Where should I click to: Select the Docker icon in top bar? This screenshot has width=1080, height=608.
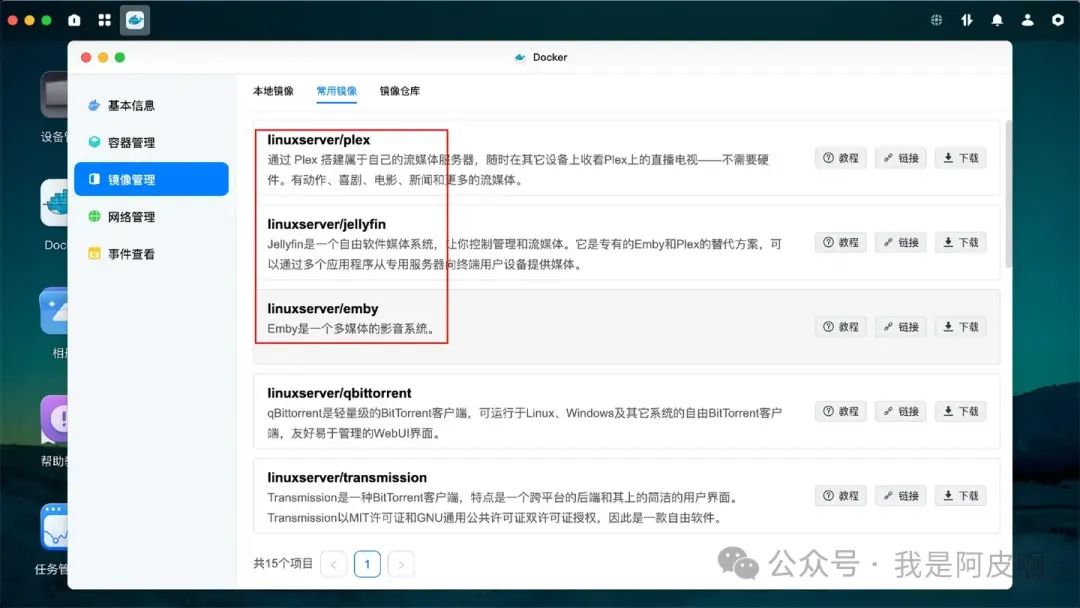click(135, 20)
